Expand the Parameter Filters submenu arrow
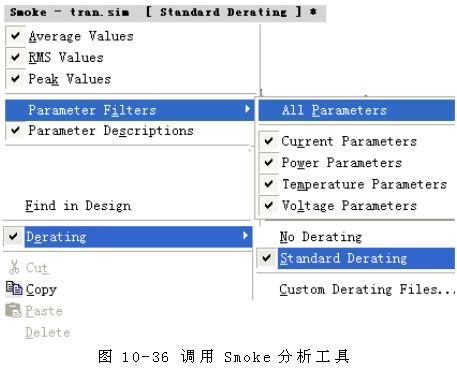The width and height of the screenshot is (457, 369). coord(247,109)
